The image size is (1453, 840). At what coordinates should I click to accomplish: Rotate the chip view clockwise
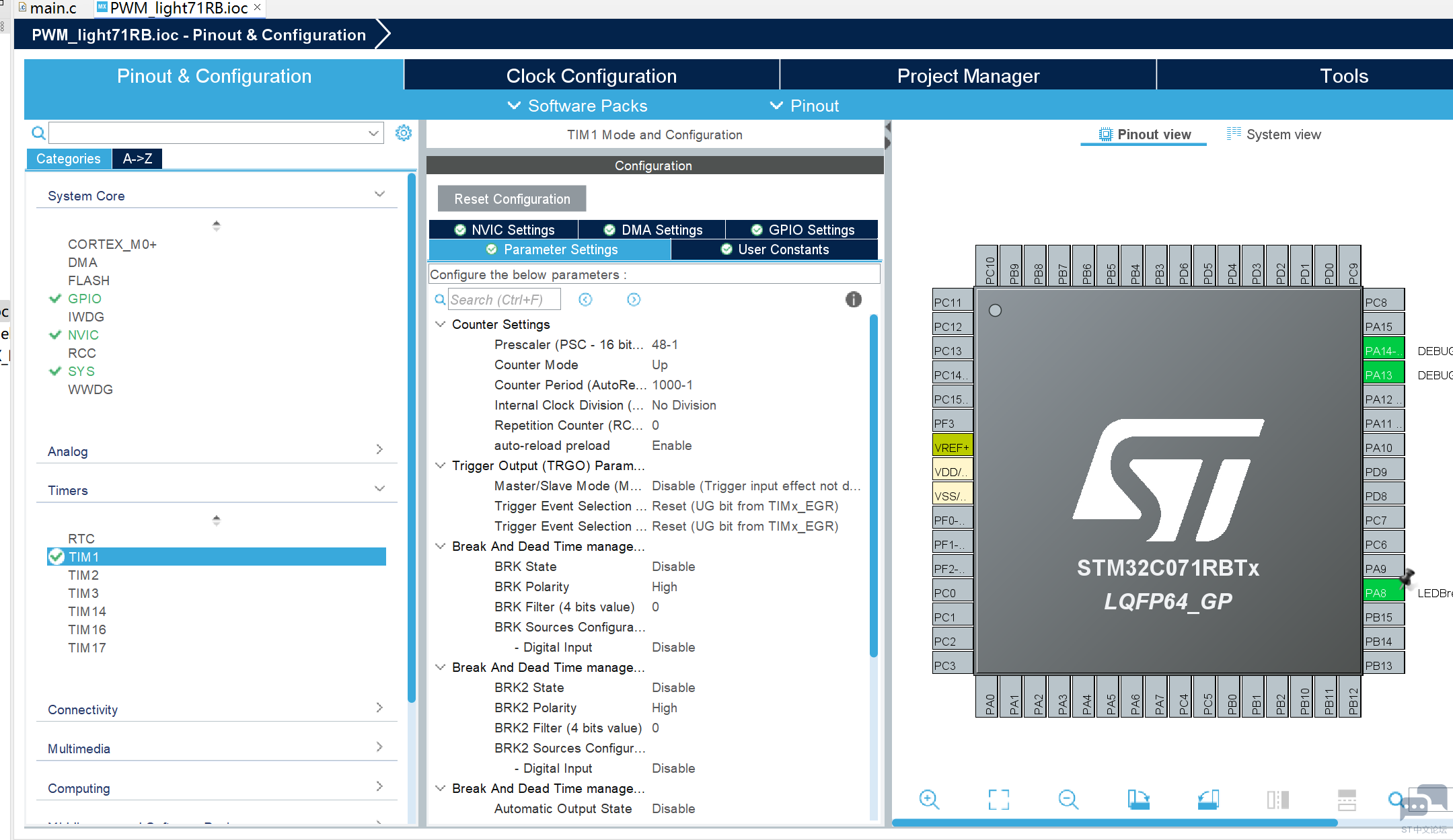tap(1138, 799)
